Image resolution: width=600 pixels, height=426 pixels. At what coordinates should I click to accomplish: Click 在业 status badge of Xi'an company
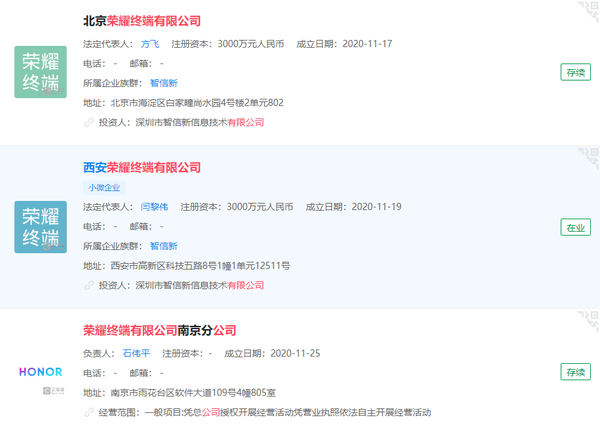tap(576, 228)
